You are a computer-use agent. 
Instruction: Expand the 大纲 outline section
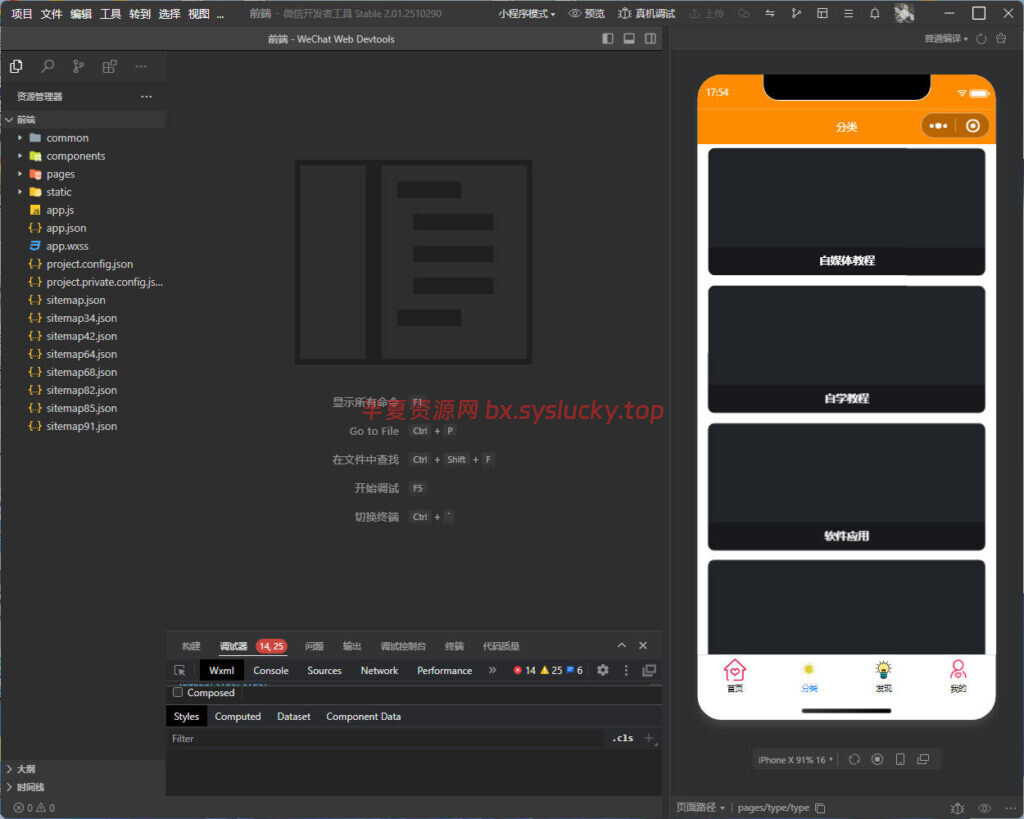[x=26, y=769]
